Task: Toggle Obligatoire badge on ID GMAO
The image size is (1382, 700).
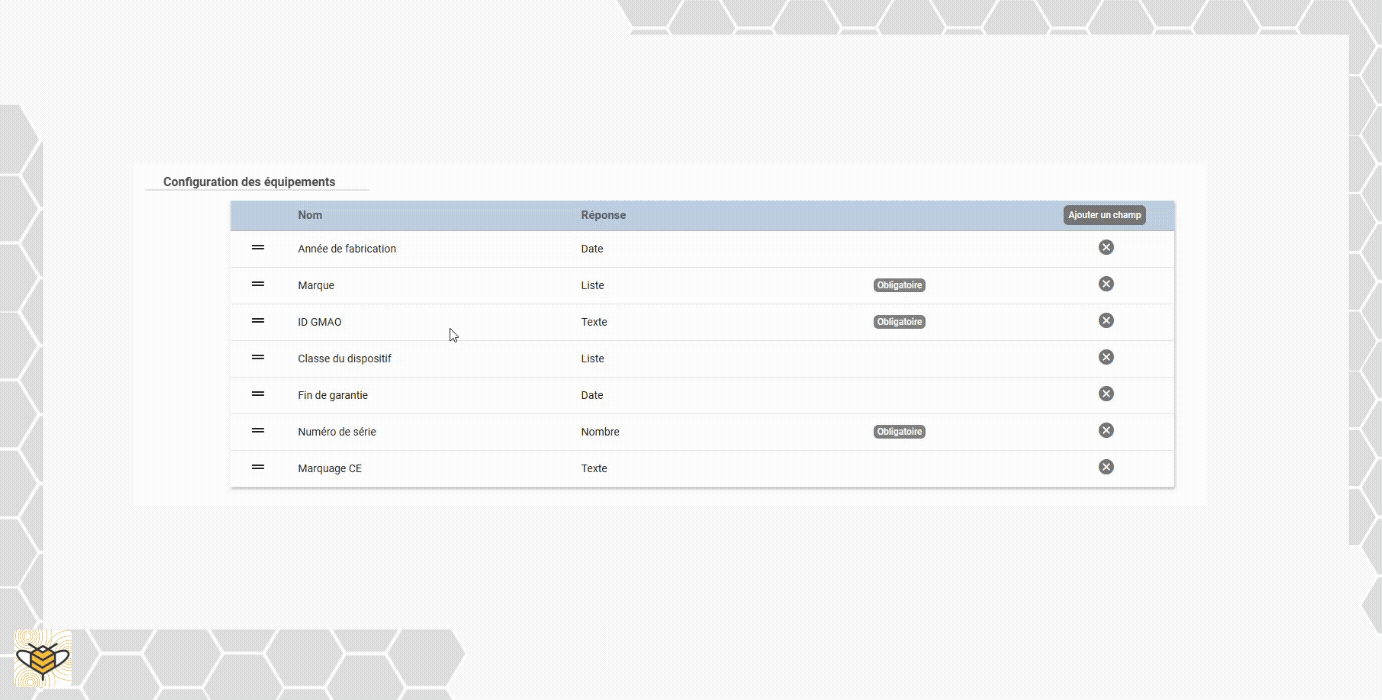Action: tap(899, 322)
